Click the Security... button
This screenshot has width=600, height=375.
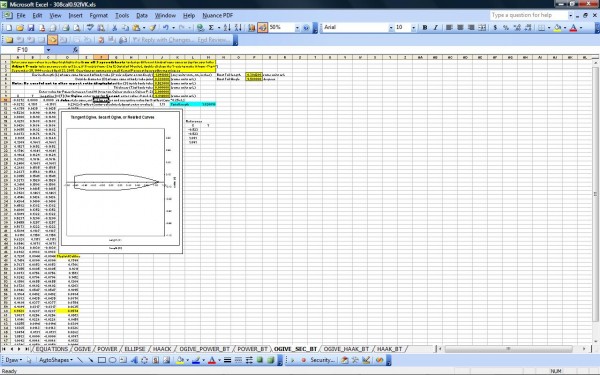(322, 360)
